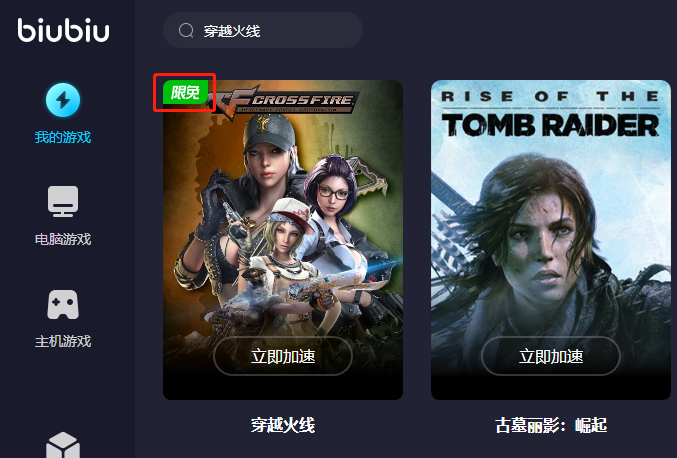The height and width of the screenshot is (458, 677).
Task: Open the 古墓丽影:崛起 title link
Action: (551, 425)
